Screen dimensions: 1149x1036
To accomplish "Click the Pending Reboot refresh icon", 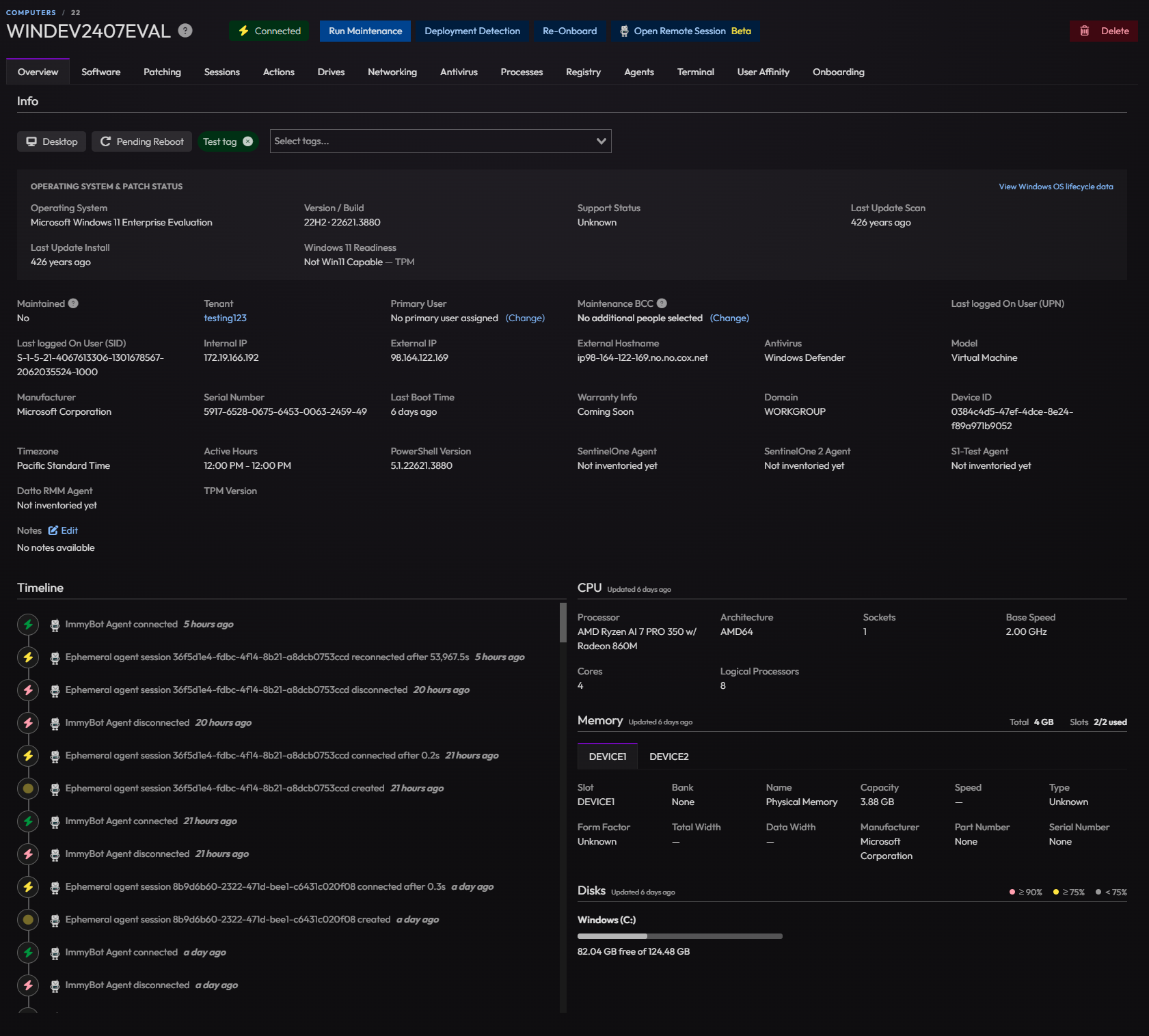I will pyautogui.click(x=105, y=141).
